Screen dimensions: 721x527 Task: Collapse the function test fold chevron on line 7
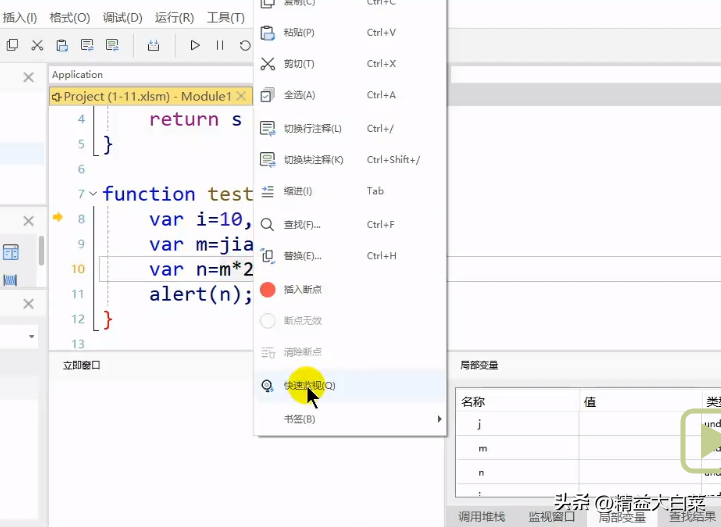[x=93, y=194]
